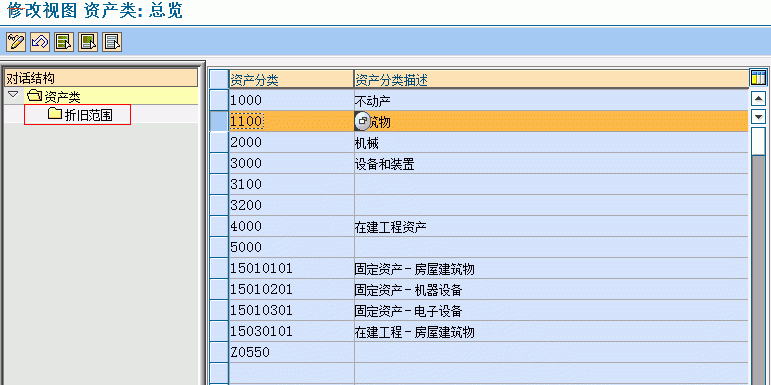Select row marker for asset class 5000
Image resolution: width=771 pixels, height=385 pixels.
coord(219,247)
